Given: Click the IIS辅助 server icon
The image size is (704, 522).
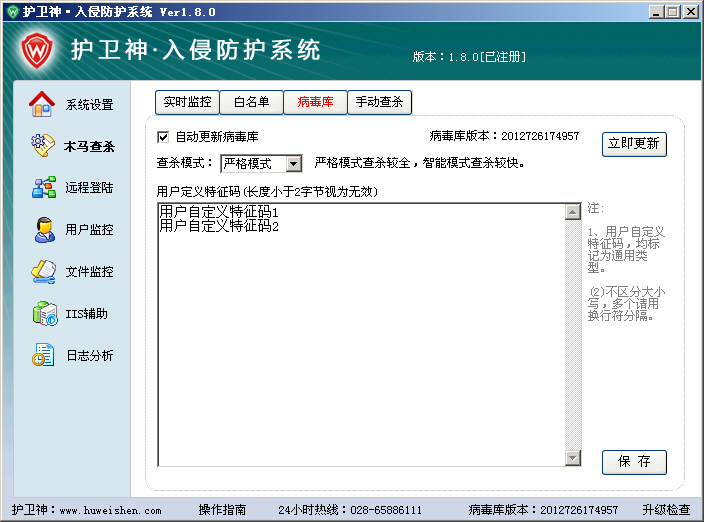Looking at the screenshot, I should coord(44,313).
